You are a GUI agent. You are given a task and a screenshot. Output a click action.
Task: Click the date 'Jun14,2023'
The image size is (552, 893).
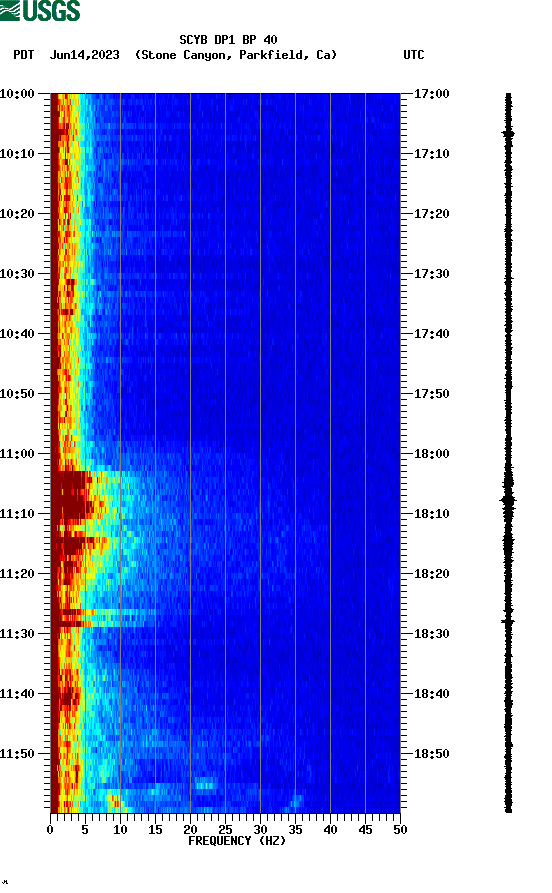pyautogui.click(x=84, y=55)
